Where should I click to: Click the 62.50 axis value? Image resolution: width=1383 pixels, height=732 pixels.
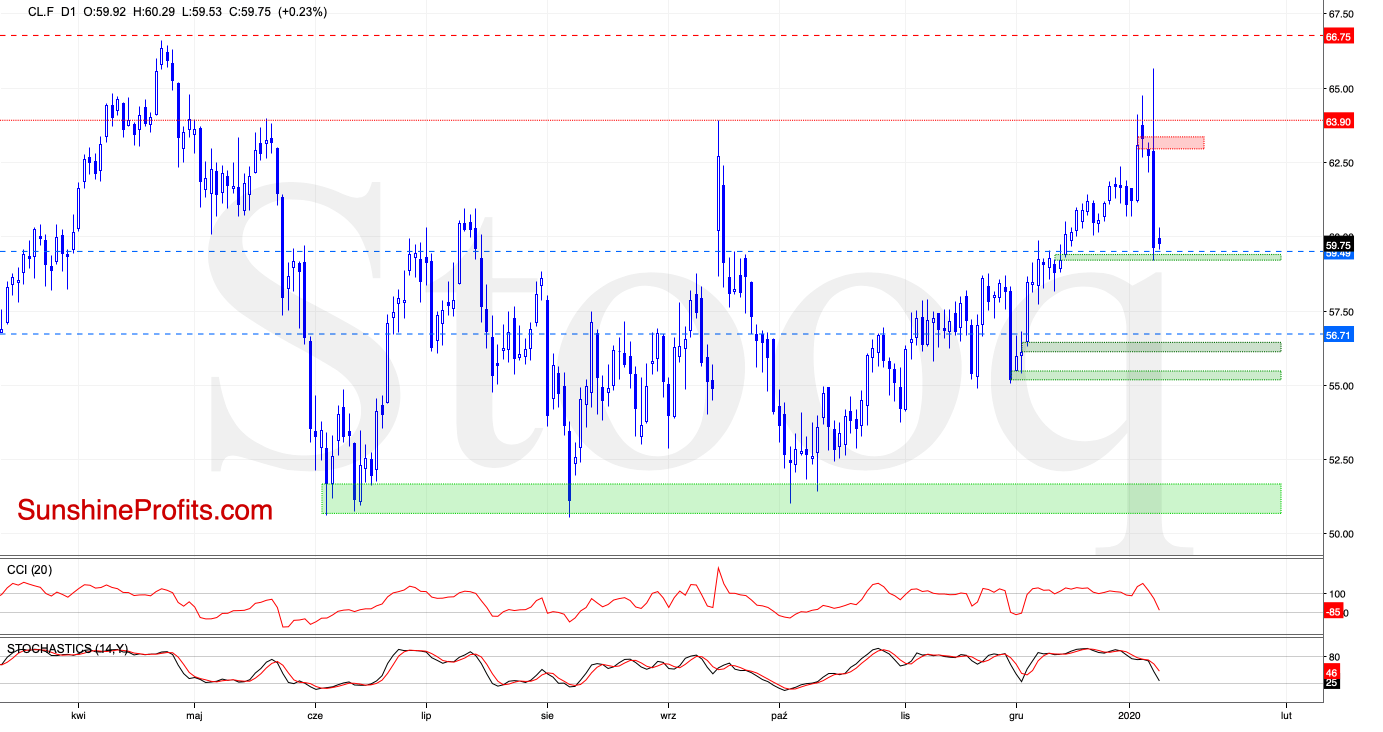(x=1340, y=163)
